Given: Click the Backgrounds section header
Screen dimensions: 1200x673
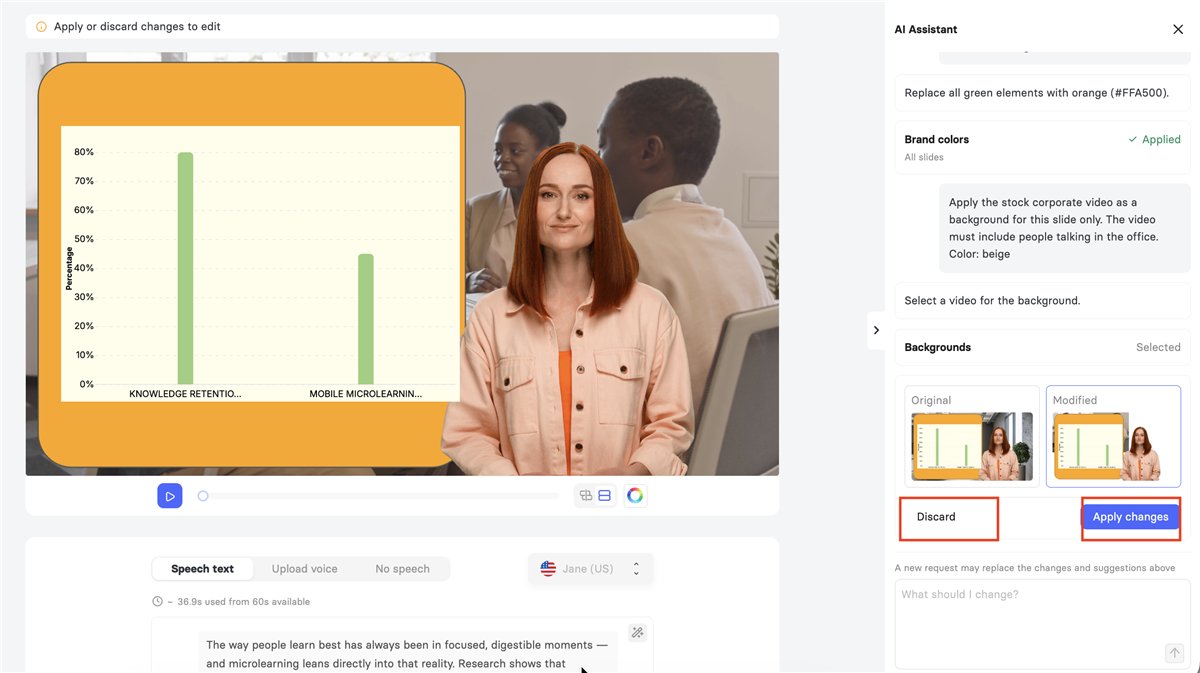Looking at the screenshot, I should pos(1042,347).
